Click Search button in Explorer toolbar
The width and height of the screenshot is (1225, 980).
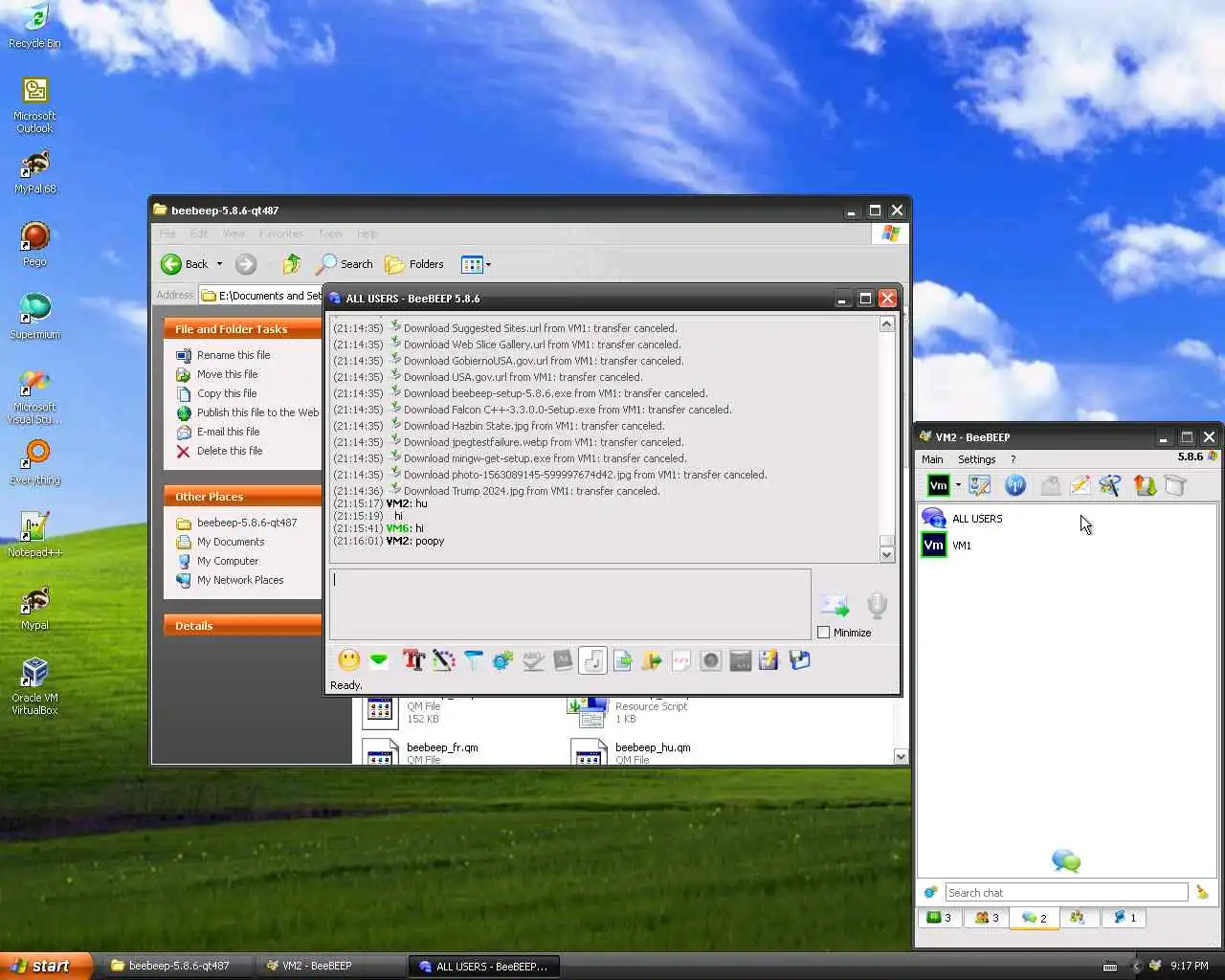(345, 264)
